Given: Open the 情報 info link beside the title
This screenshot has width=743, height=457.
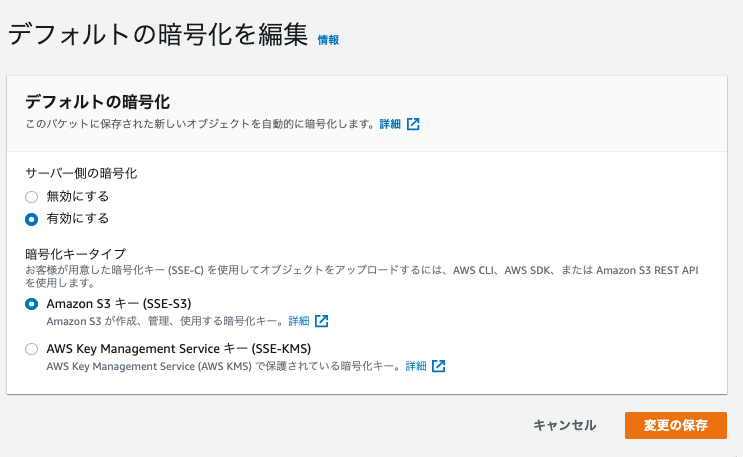Looking at the screenshot, I should pos(328,40).
